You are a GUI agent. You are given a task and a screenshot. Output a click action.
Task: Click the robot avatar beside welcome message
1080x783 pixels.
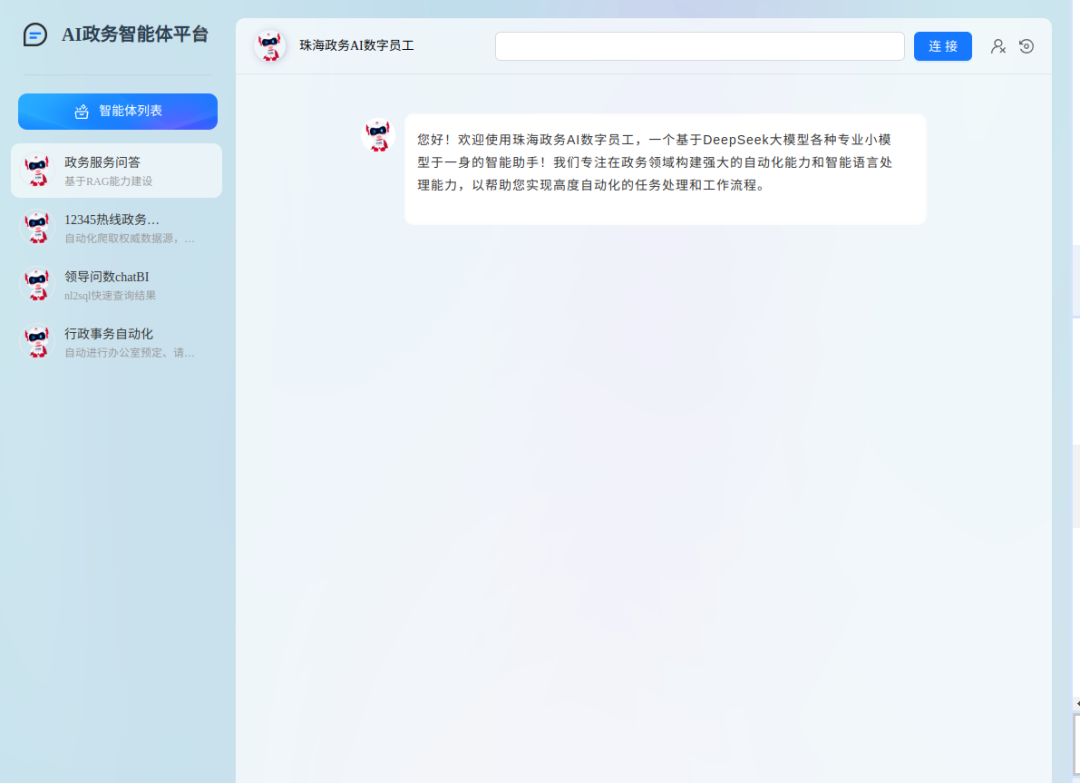pos(378,135)
